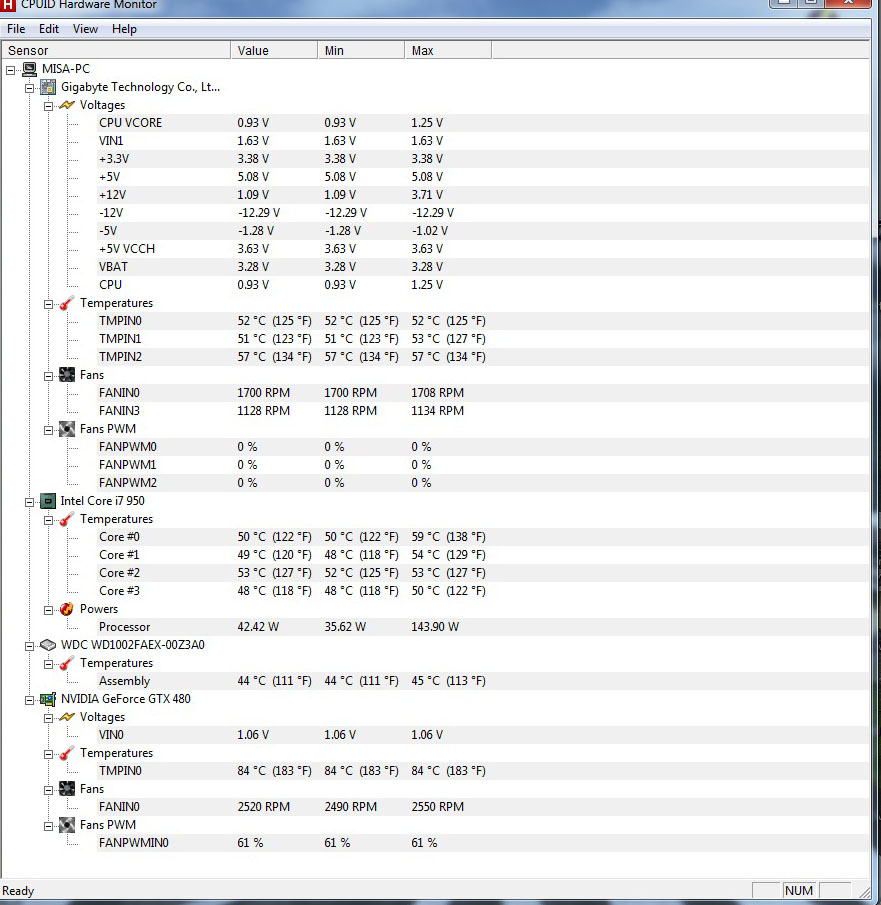Viewport: 881px width, 905px height.
Task: Collapse the WDC WD1002FAEX node
Action: click(29, 646)
